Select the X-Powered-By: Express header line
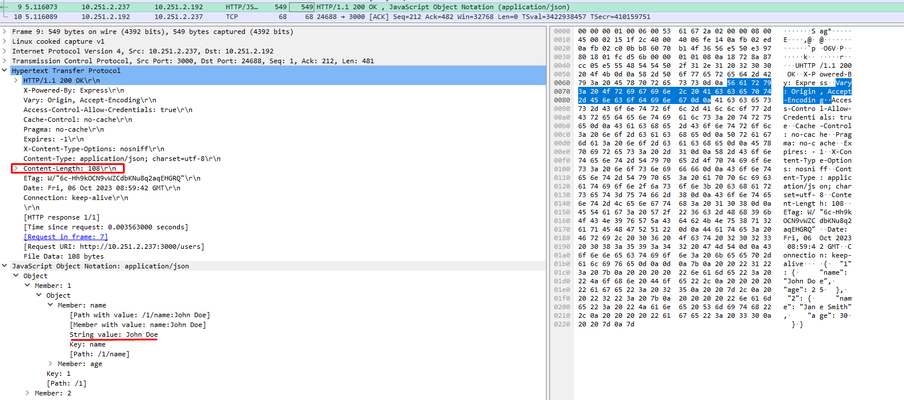The image size is (904, 400). tap(74, 90)
